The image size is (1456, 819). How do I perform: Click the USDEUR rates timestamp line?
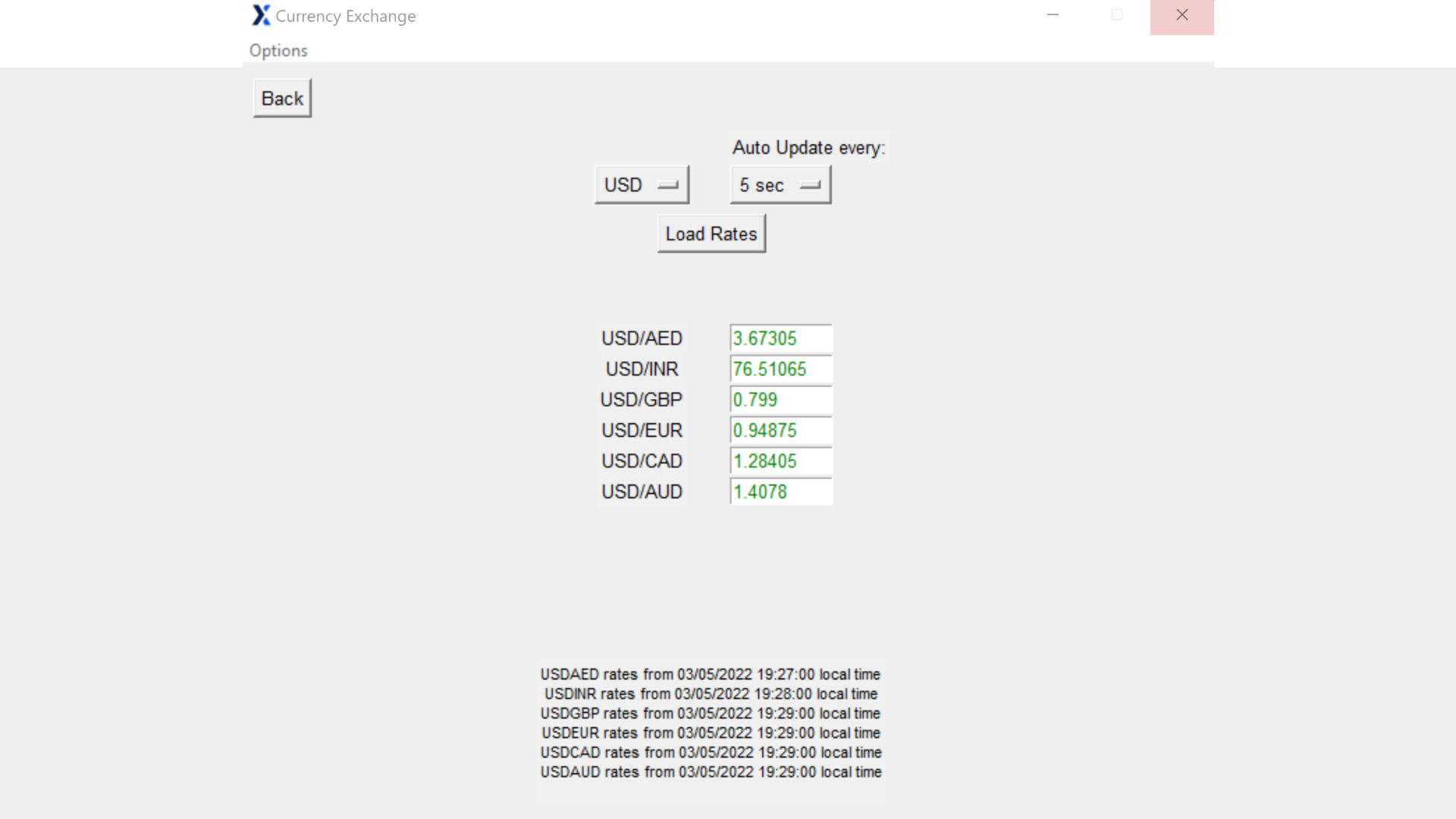click(x=711, y=733)
